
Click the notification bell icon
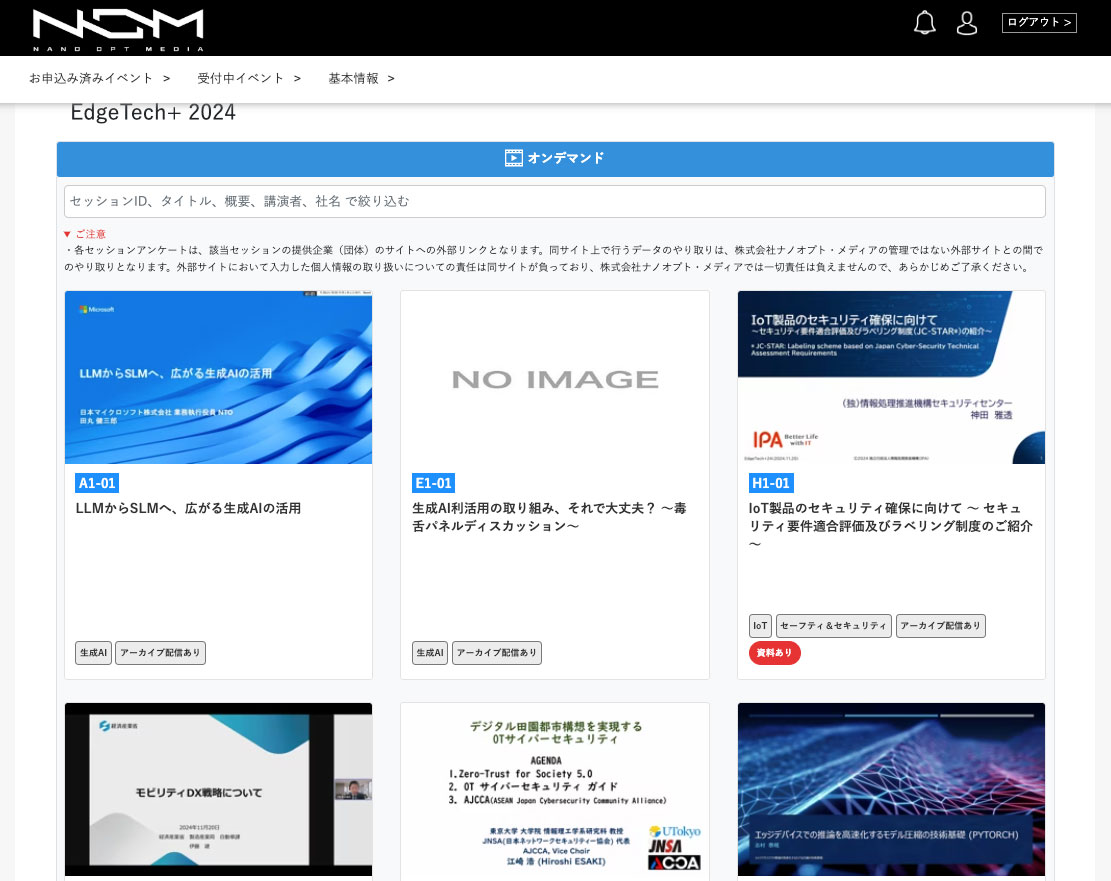point(925,23)
